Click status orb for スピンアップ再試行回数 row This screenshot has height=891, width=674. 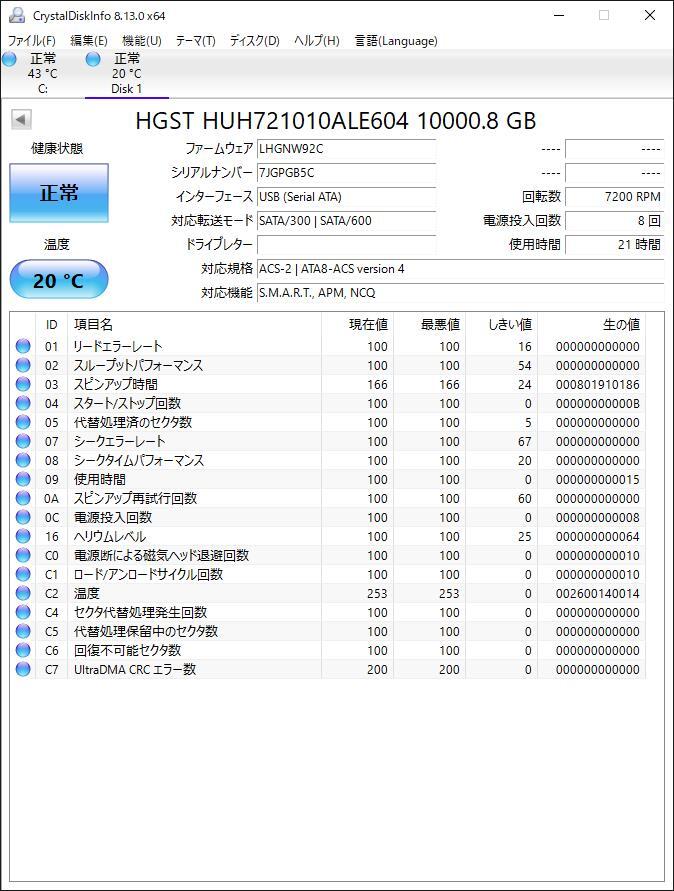click(23, 498)
